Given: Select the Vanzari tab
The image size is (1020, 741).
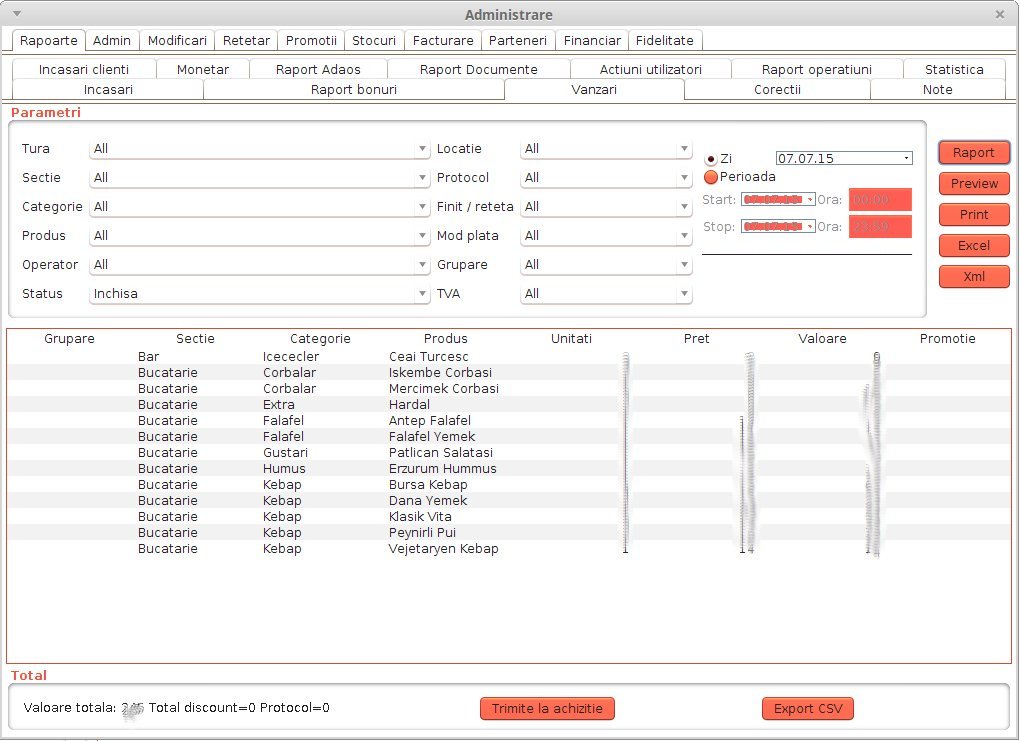Looking at the screenshot, I should point(594,90).
